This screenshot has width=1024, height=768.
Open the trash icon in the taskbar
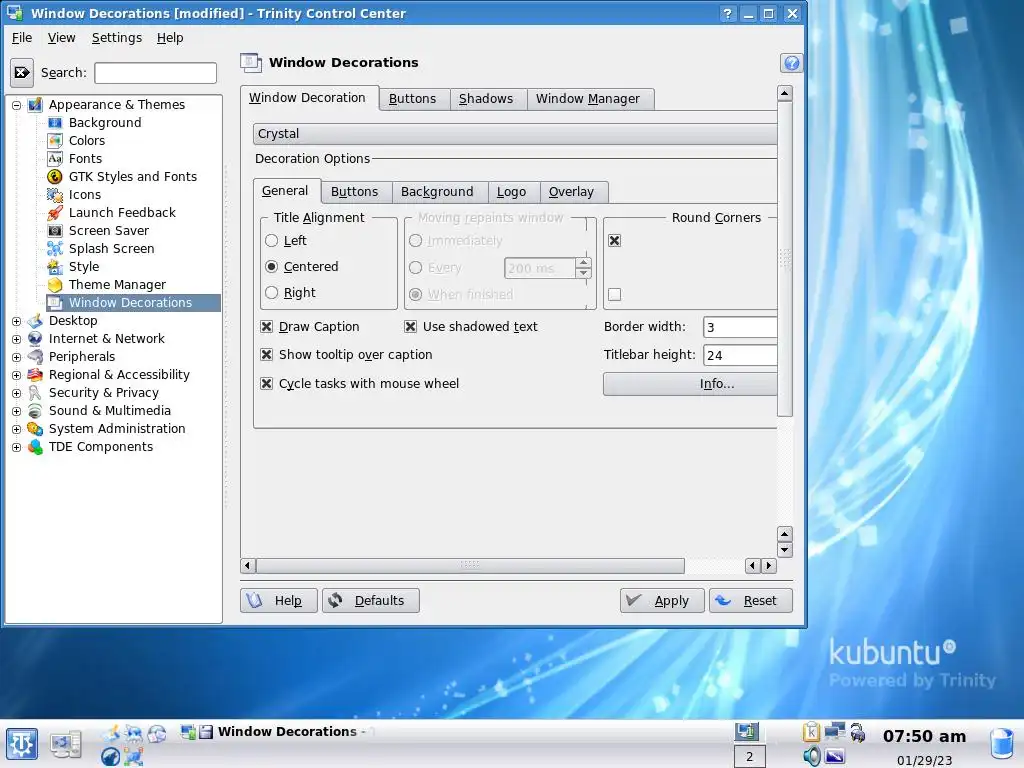click(1001, 744)
